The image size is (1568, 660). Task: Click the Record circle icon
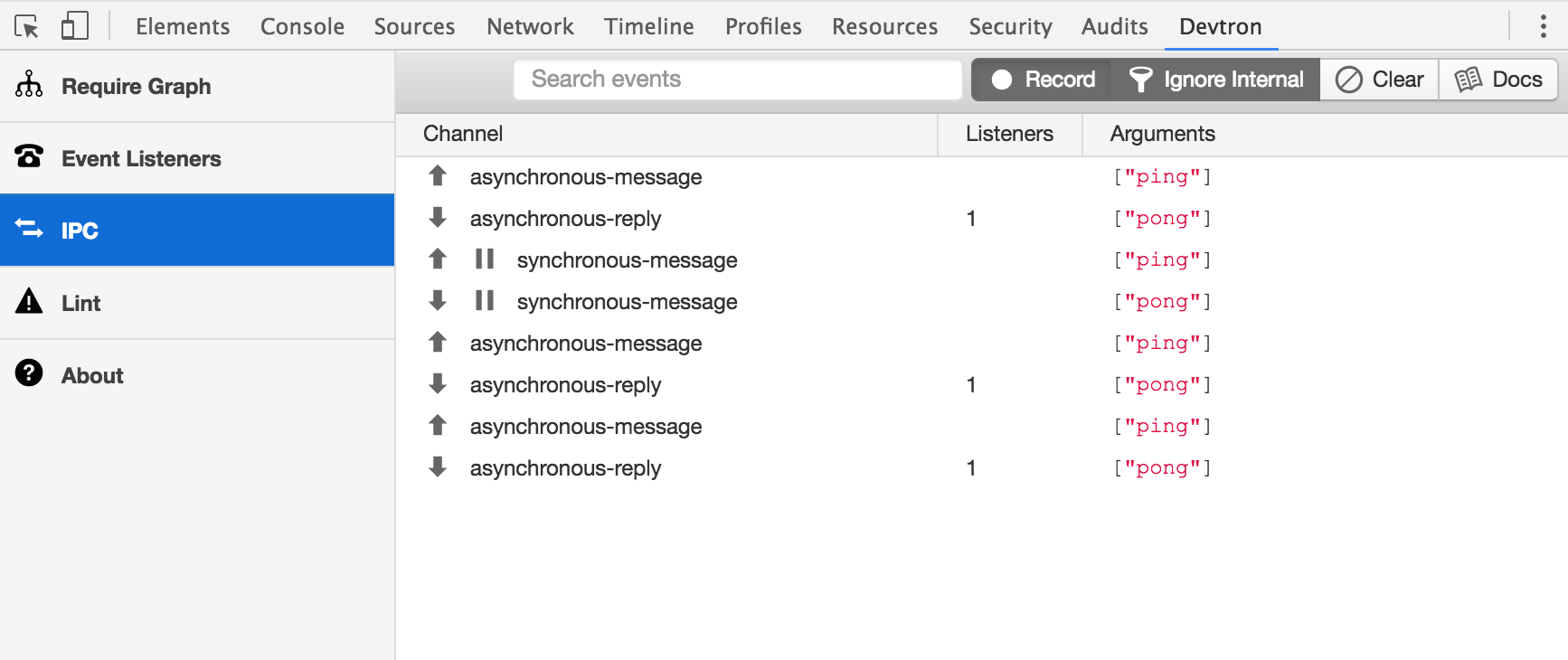point(1002,80)
